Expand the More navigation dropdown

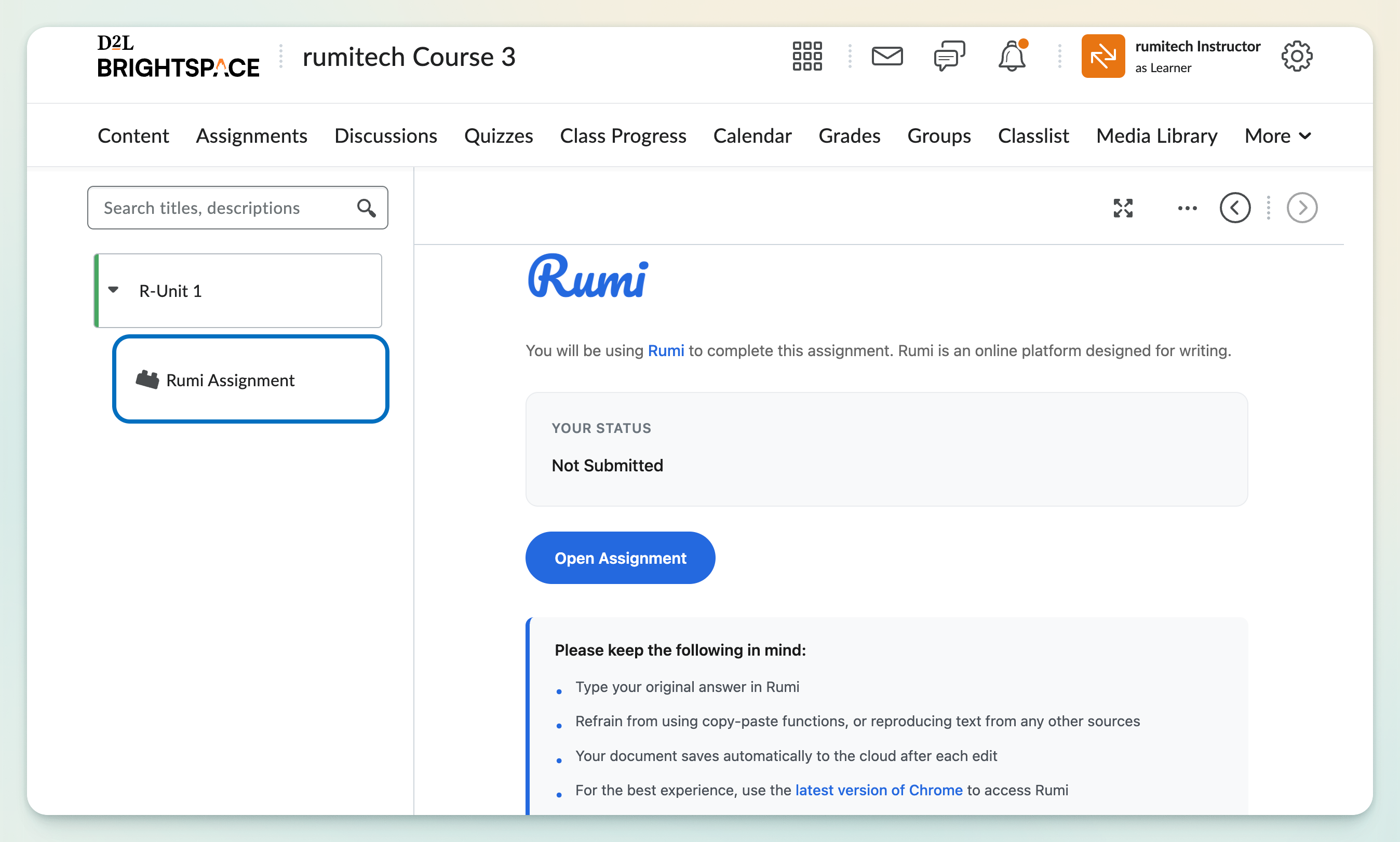pyautogui.click(x=1277, y=135)
